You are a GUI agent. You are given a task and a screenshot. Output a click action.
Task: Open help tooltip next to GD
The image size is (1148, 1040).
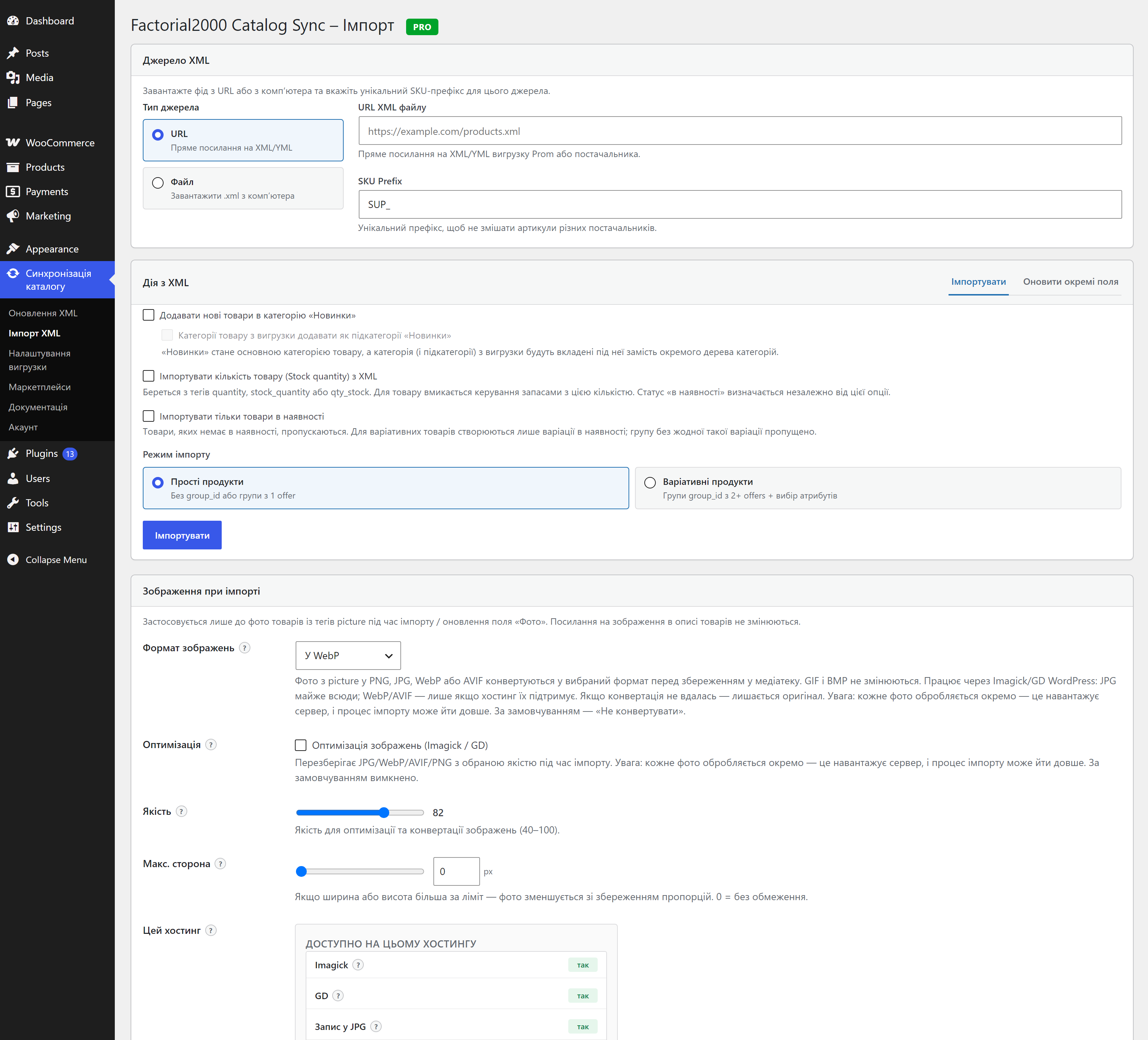(x=338, y=996)
